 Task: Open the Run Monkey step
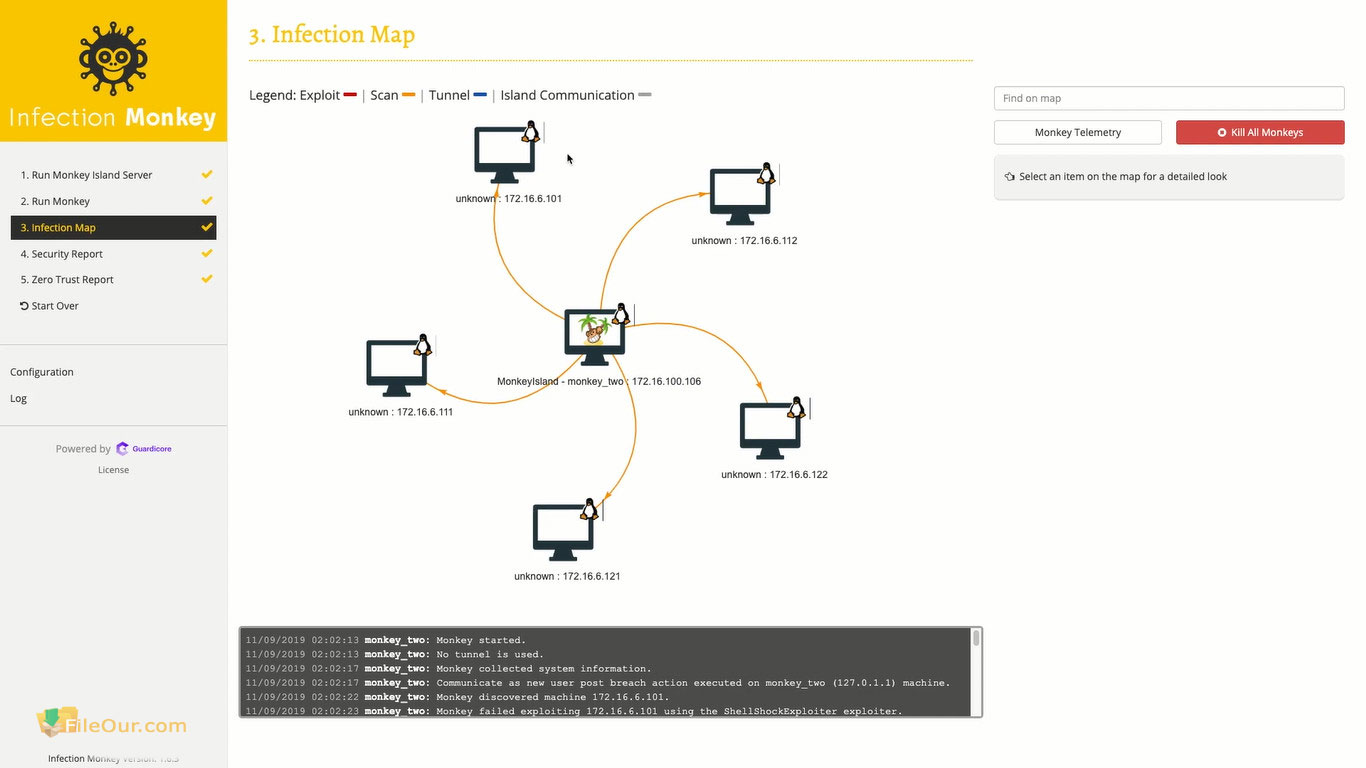113,201
